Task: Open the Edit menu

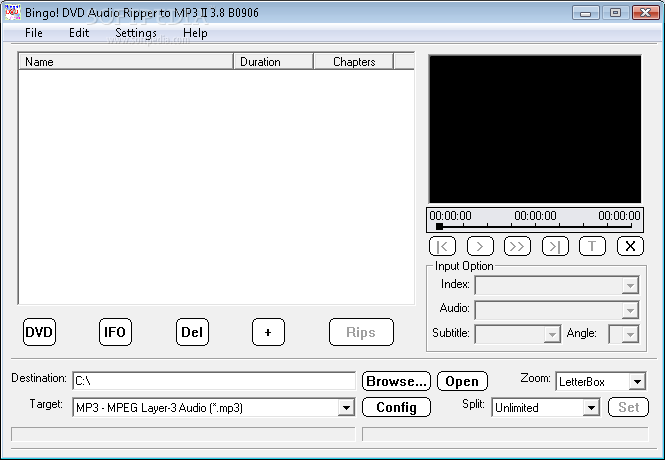Action: [79, 33]
